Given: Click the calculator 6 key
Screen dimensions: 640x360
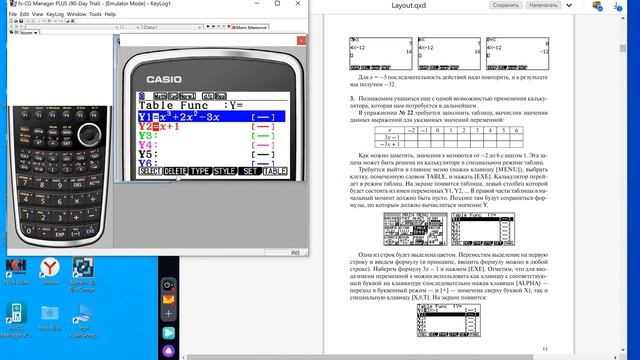Looking at the screenshot, I should (60, 201).
